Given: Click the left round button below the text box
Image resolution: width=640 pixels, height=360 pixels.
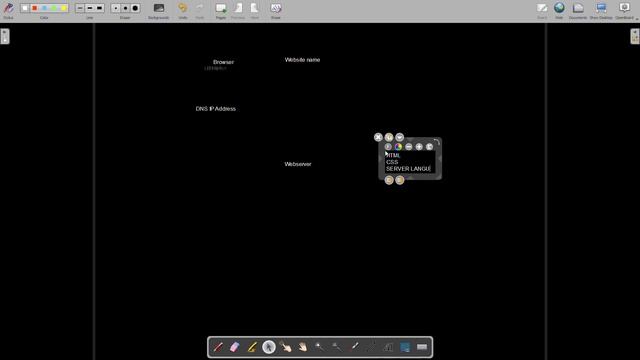Looking at the screenshot, I should coord(389,180).
